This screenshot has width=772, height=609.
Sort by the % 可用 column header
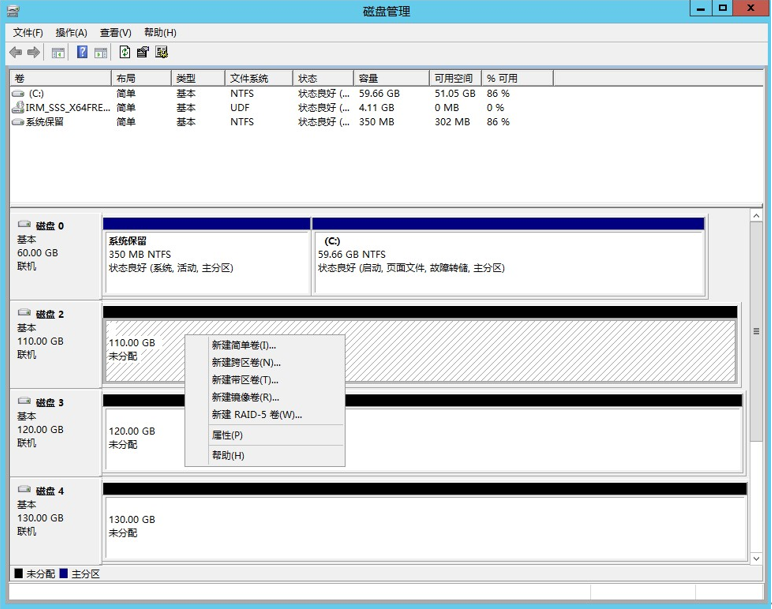[517, 78]
